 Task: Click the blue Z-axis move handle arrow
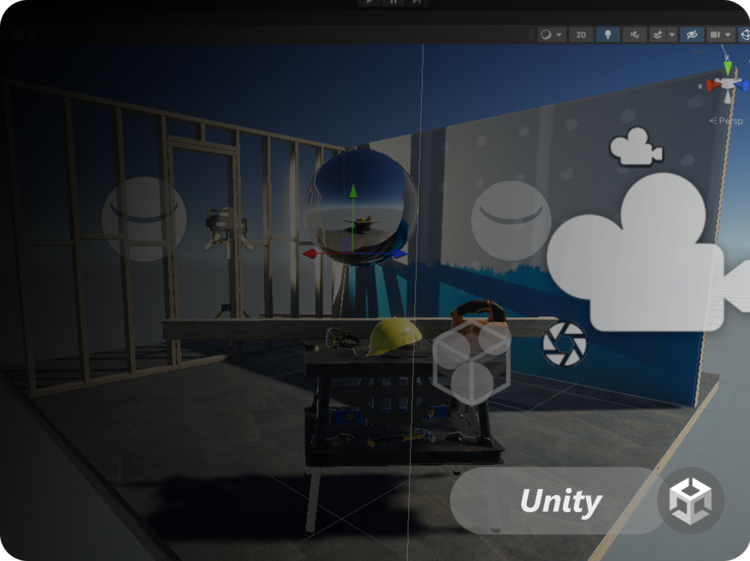(x=400, y=254)
